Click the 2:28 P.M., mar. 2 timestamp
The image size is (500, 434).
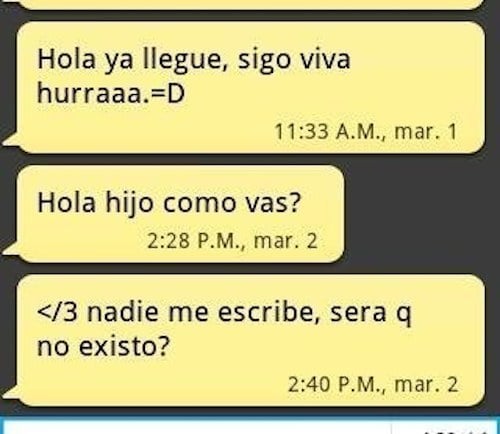[x=233, y=241]
